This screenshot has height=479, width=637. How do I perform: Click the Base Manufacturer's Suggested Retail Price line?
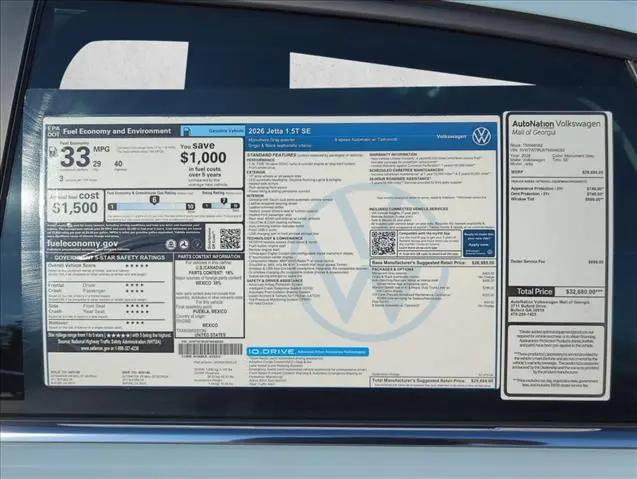433,262
